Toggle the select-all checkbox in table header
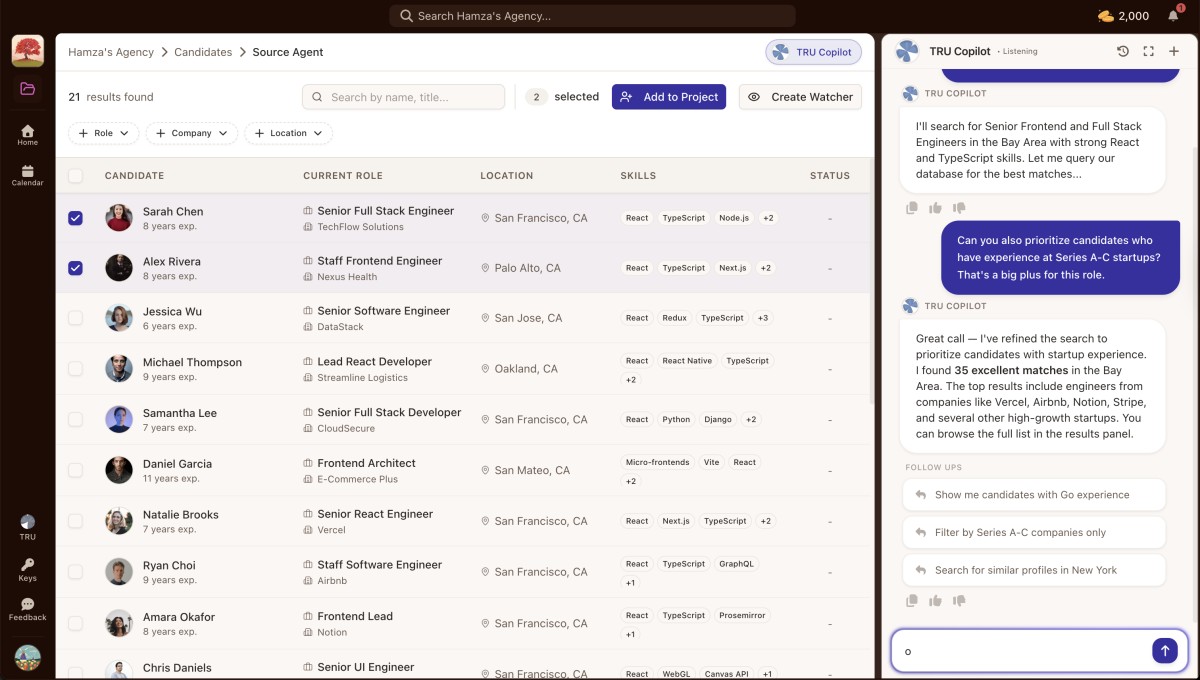Image resolution: width=1200 pixels, height=680 pixels. click(x=75, y=175)
